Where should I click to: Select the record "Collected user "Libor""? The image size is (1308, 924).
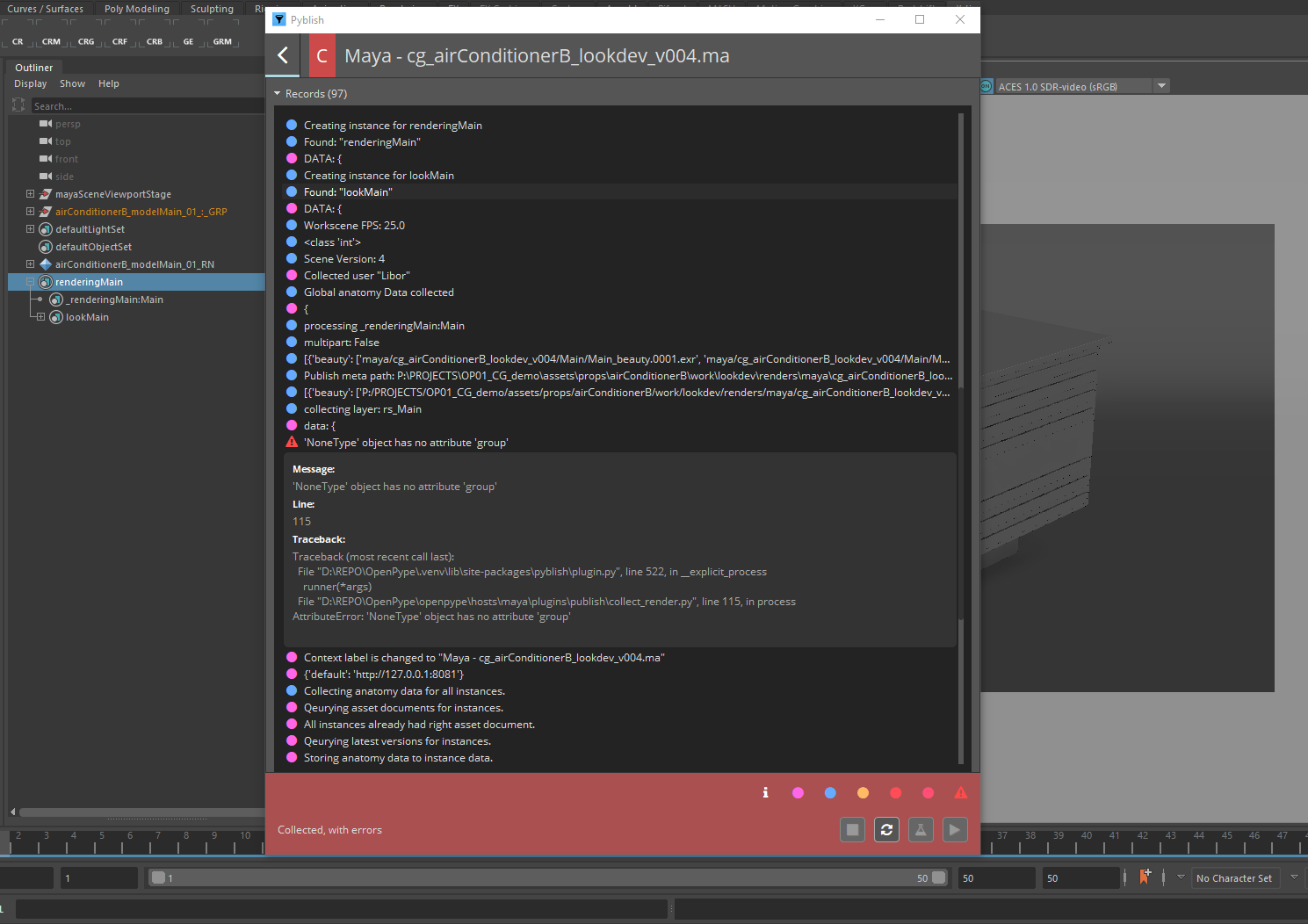(620, 276)
